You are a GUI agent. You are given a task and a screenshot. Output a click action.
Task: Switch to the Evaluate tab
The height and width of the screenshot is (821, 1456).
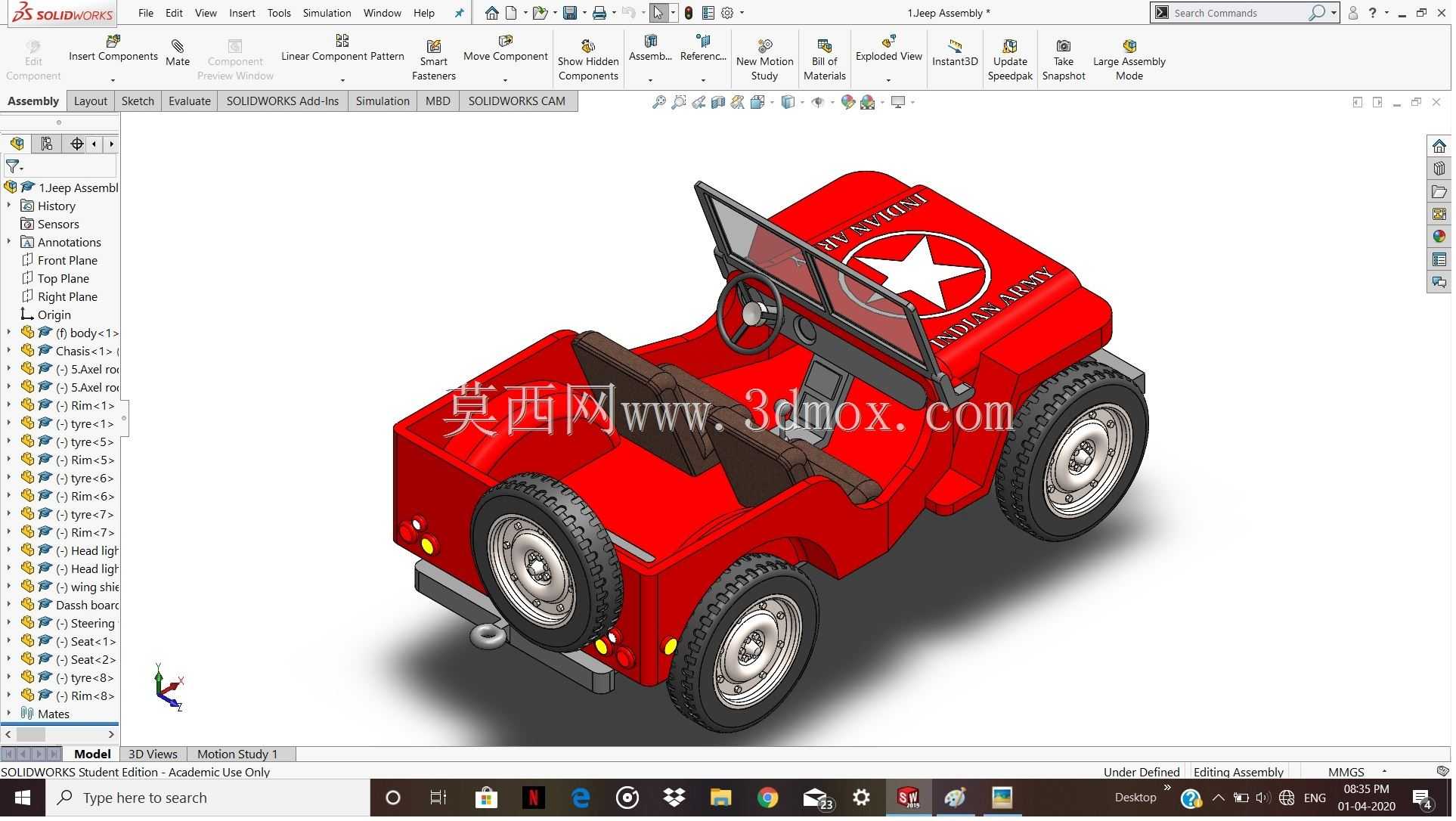pos(190,101)
